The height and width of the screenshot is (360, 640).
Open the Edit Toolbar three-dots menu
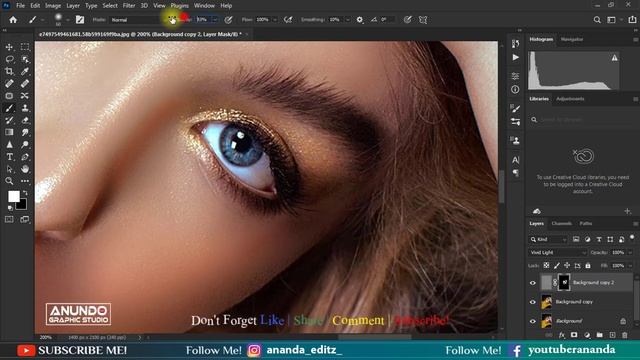click(25, 181)
